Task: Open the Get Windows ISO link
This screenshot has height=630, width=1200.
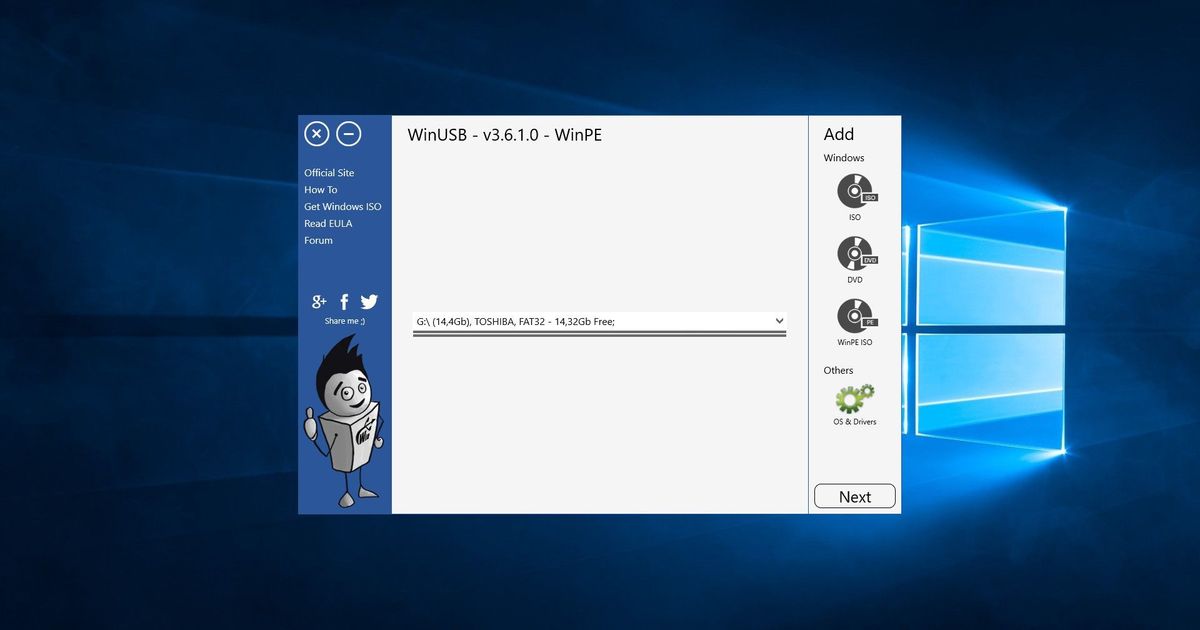Action: point(343,207)
